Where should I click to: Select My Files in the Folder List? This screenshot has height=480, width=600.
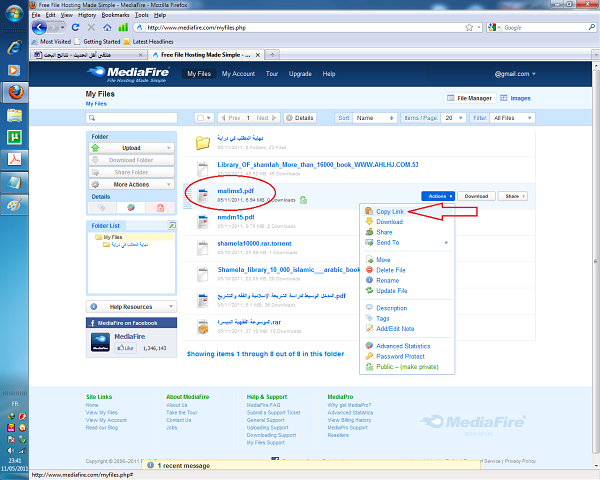pos(112,237)
